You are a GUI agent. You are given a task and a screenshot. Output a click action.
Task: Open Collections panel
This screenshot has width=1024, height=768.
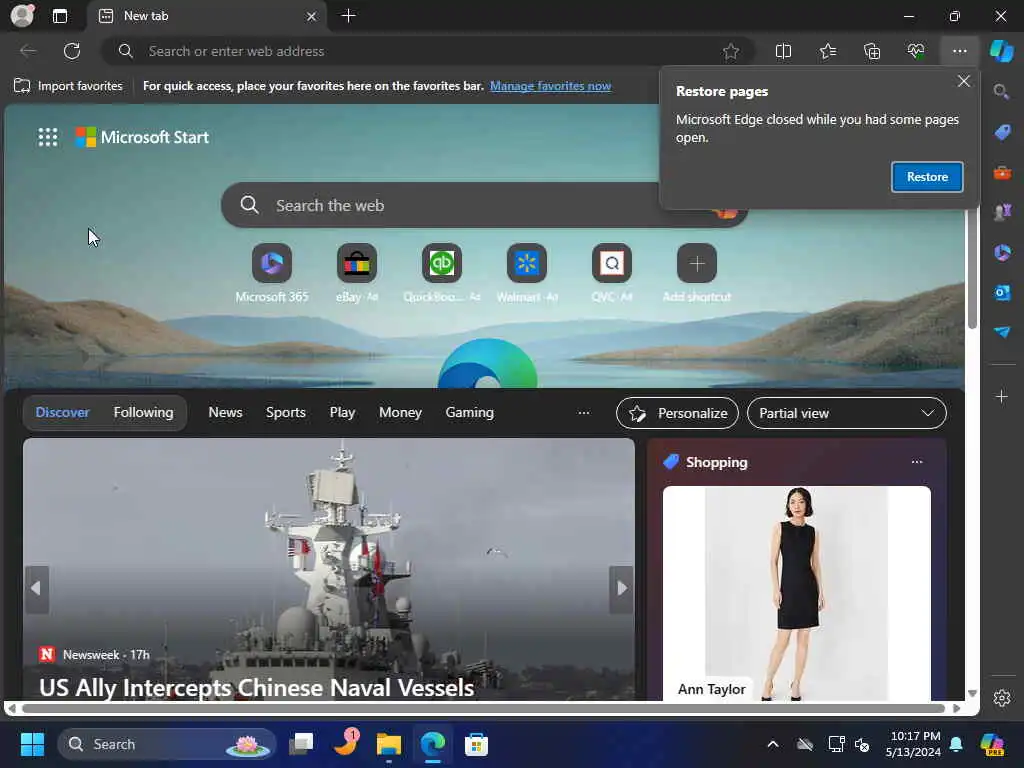(x=872, y=51)
